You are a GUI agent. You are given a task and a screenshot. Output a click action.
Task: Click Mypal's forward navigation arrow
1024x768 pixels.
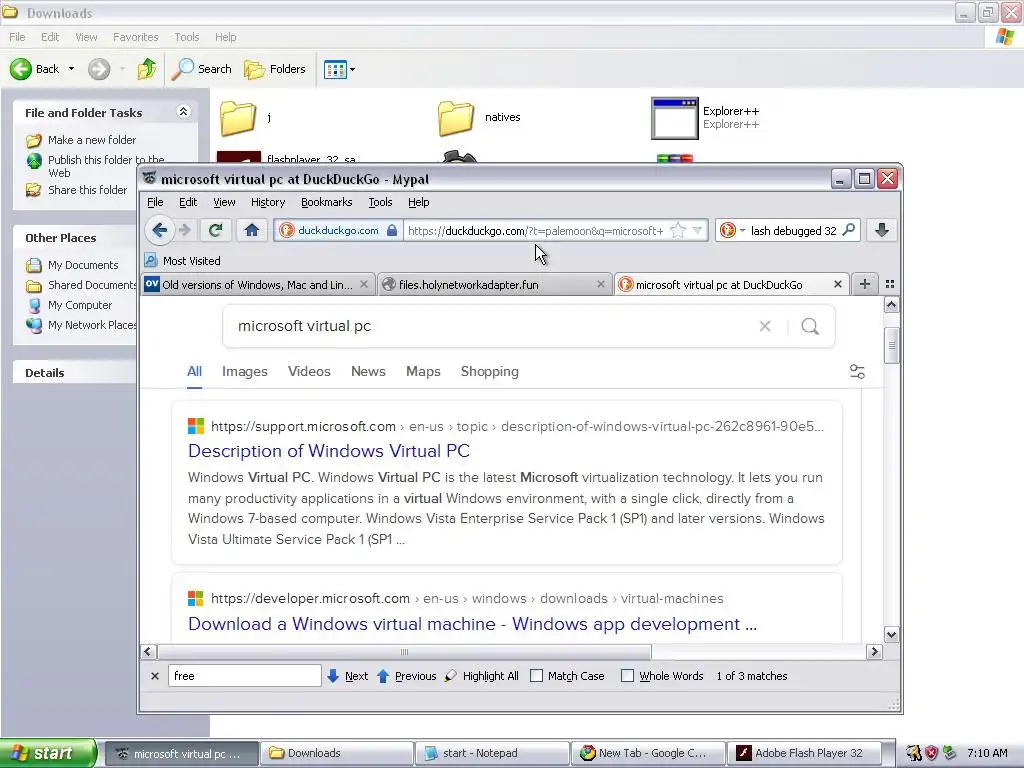click(x=185, y=230)
